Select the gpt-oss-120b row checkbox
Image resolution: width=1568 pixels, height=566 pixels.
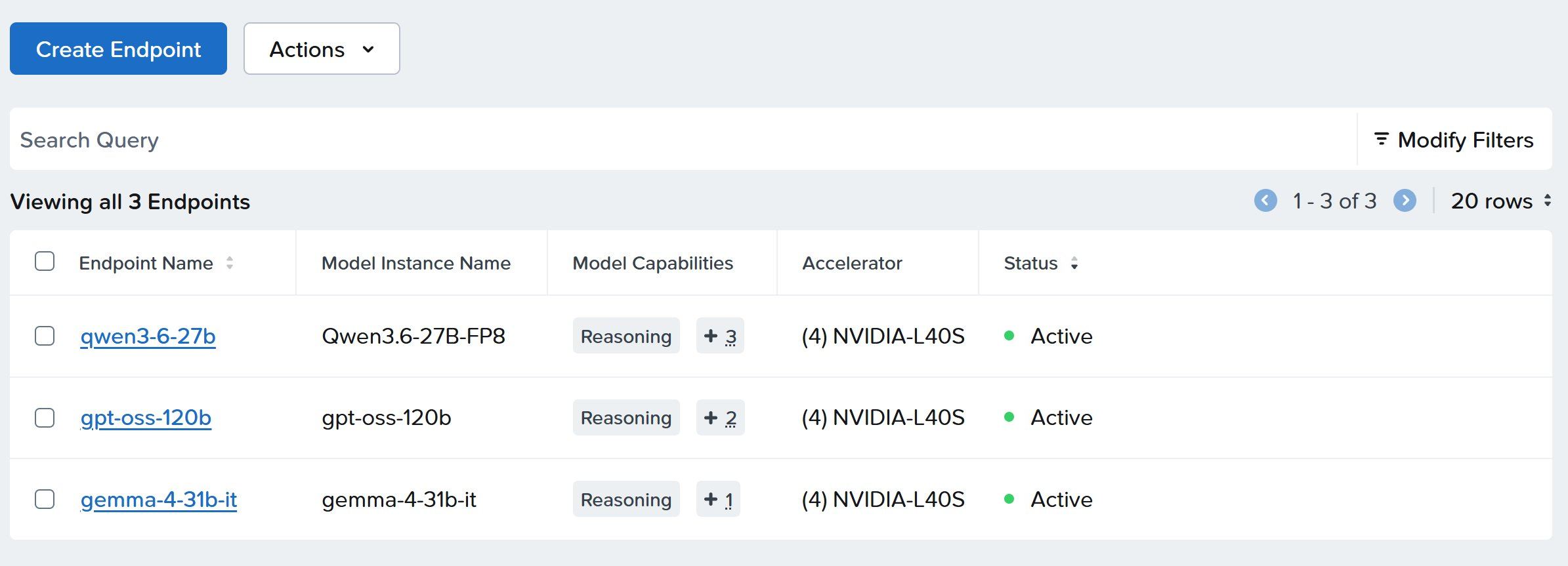pos(45,418)
